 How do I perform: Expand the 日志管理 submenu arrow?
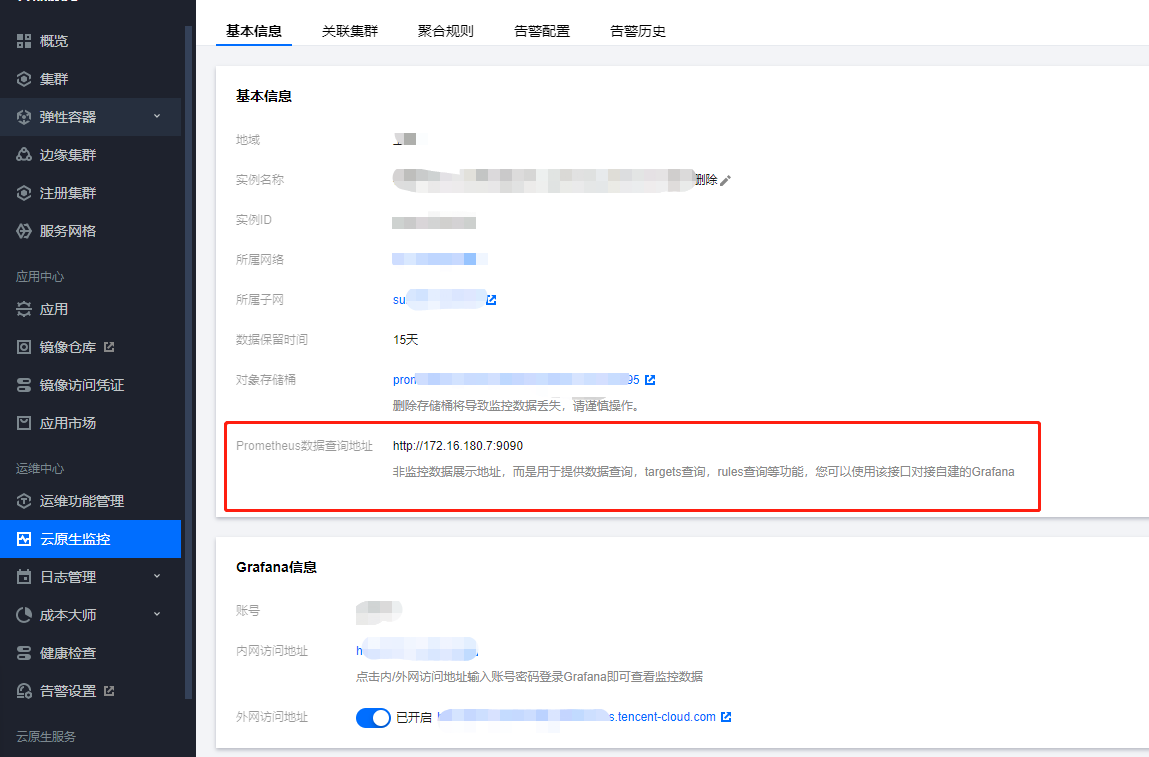(x=157, y=577)
